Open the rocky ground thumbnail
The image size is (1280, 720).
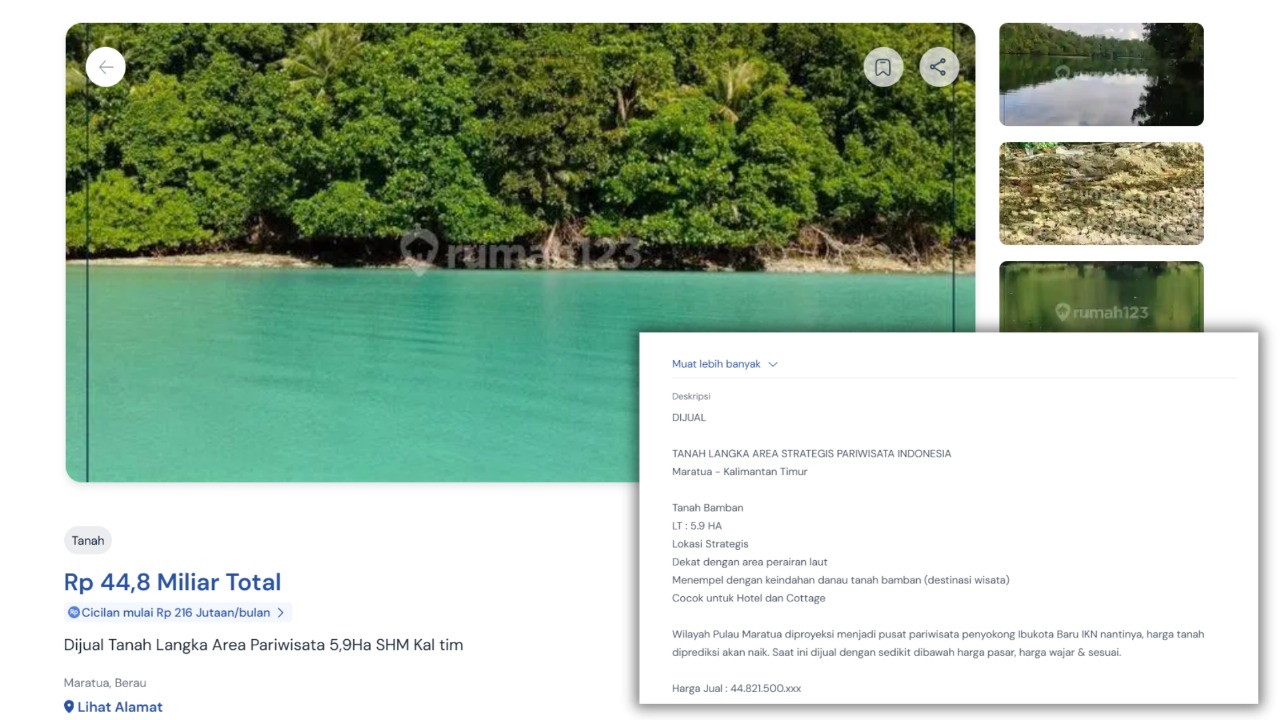click(x=1101, y=194)
